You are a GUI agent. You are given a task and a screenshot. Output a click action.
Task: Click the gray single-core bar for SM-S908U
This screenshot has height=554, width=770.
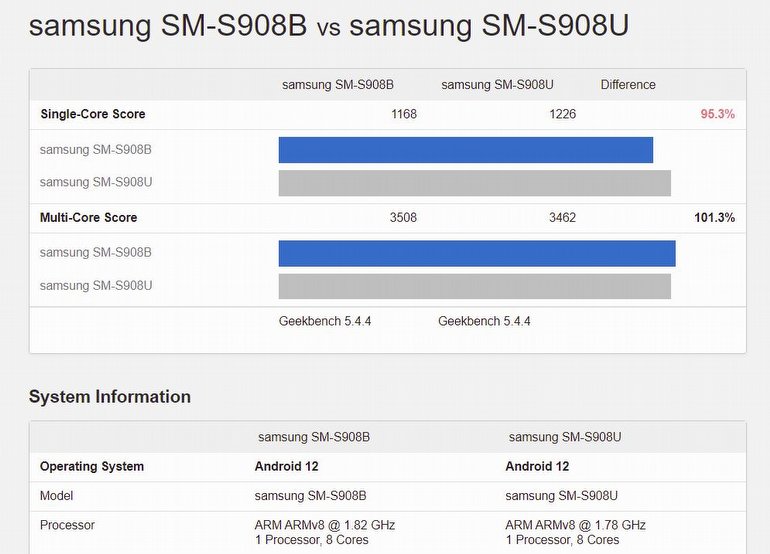(x=474, y=183)
